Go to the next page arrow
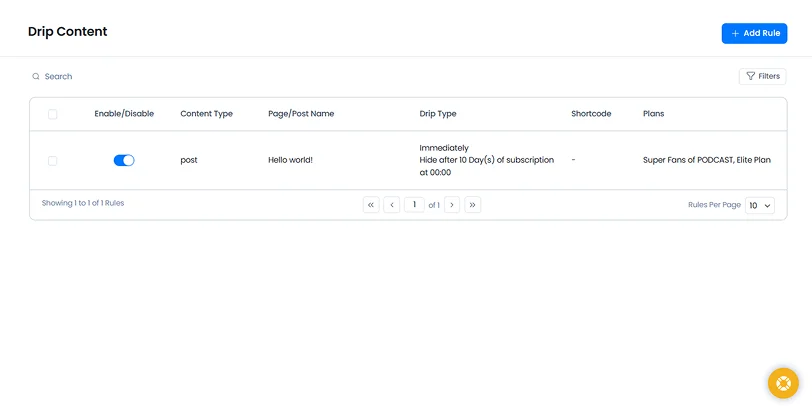This screenshot has width=812, height=407. point(452,205)
